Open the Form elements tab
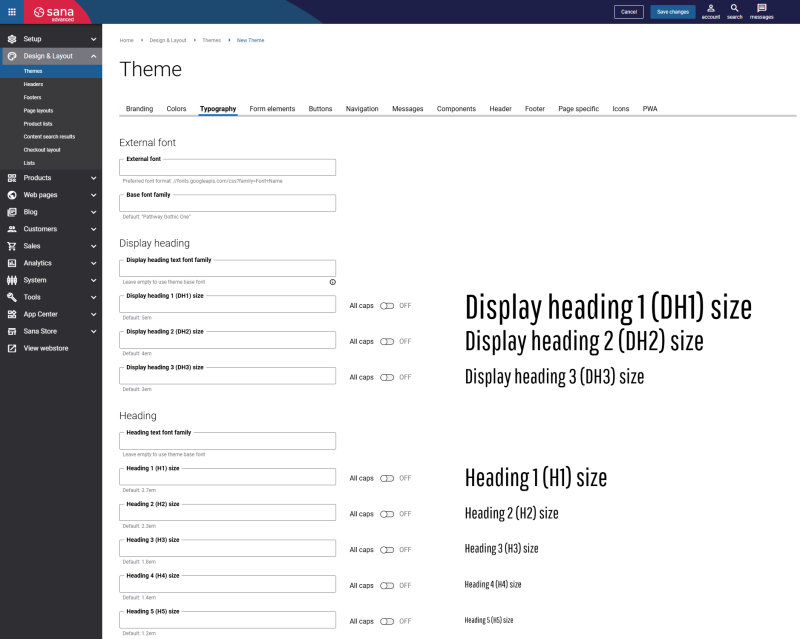Viewport: 800px width, 639px height. click(272, 108)
